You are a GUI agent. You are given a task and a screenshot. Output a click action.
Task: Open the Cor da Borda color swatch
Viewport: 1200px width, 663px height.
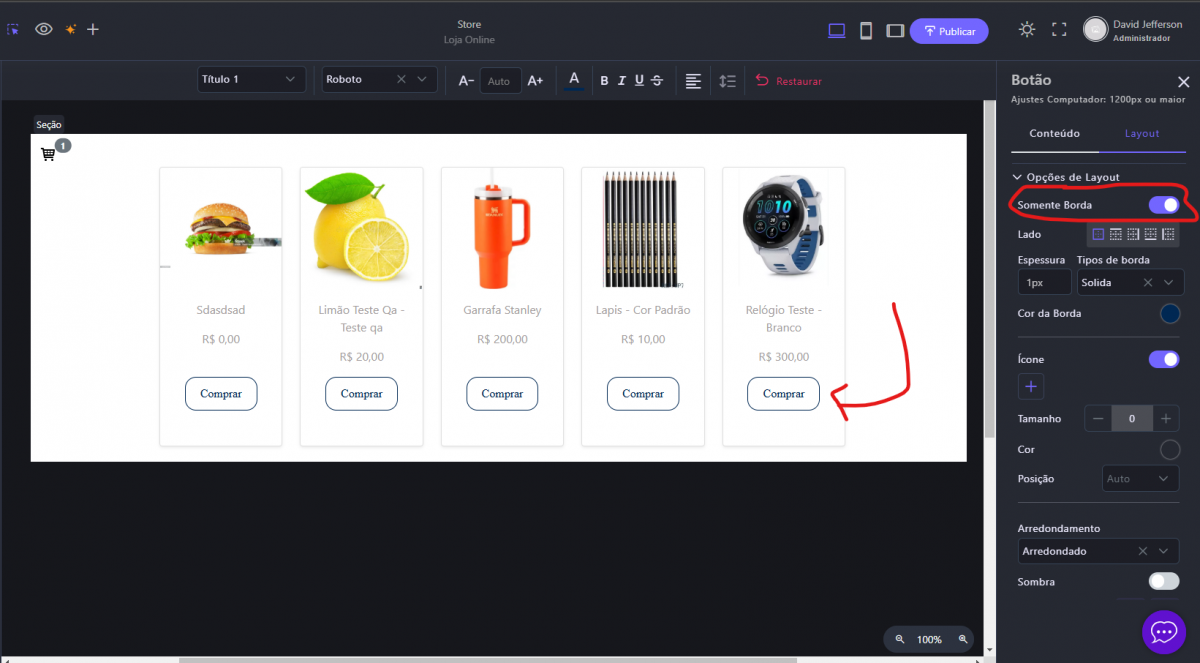click(x=1169, y=314)
